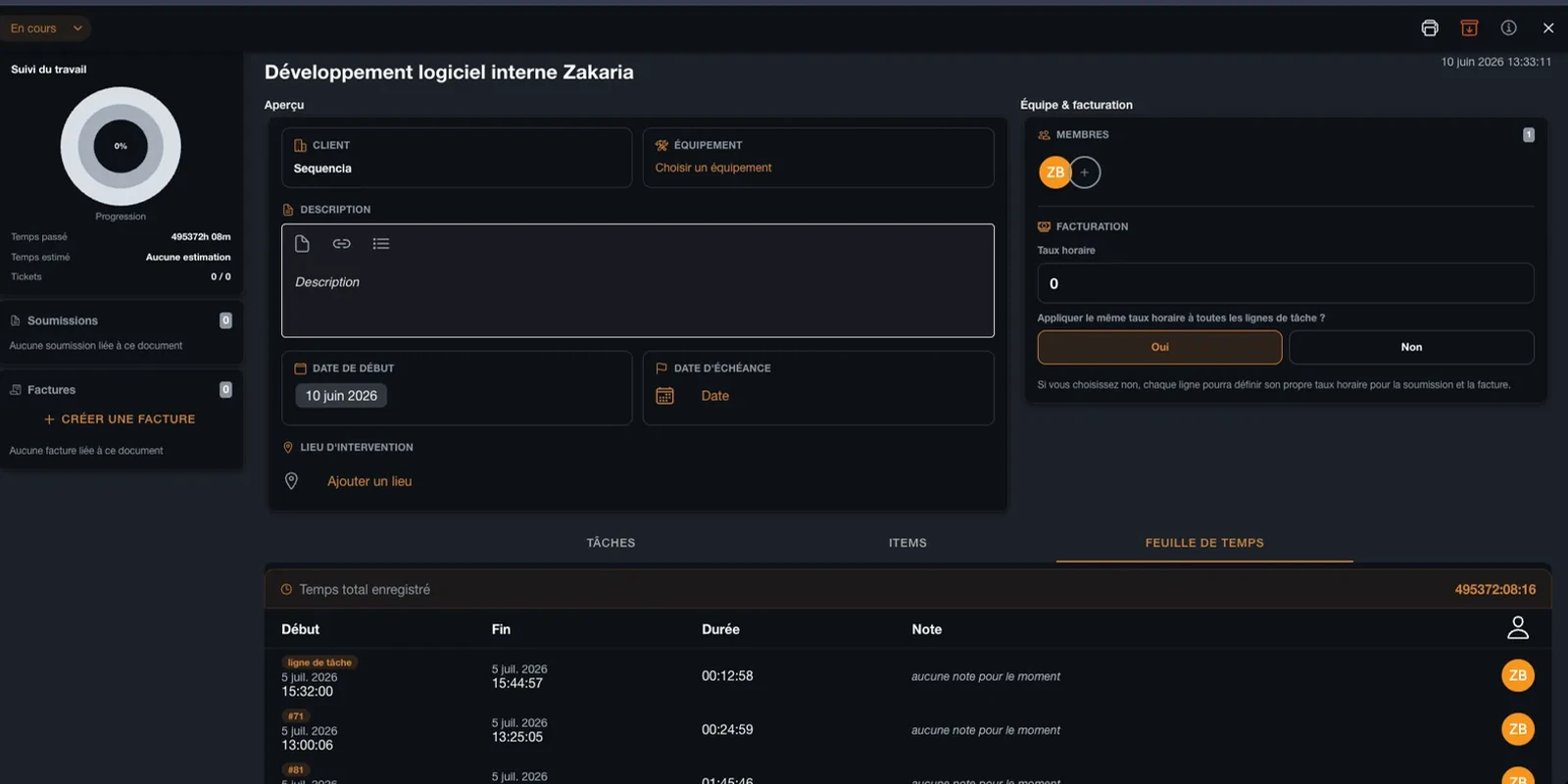The height and width of the screenshot is (784, 1568).
Task: Click the note in the 00:12:58 row
Action: (986, 676)
